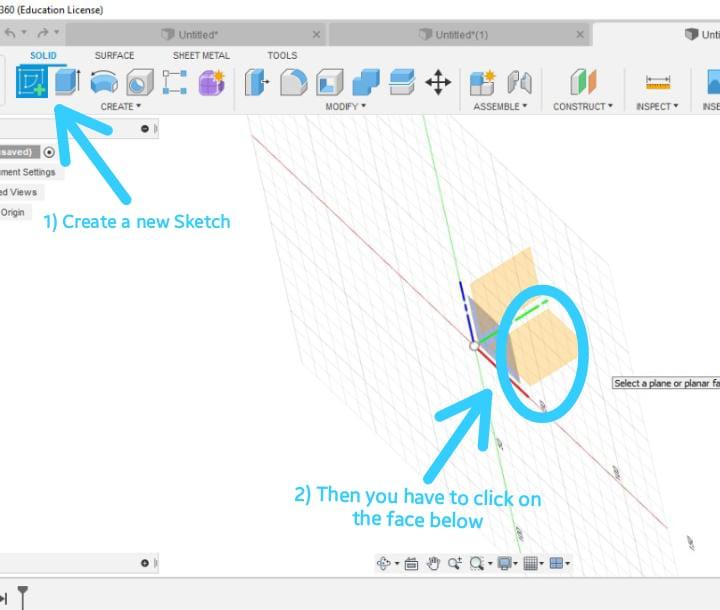
Task: Select the Measure ruler tool
Action: pyautogui.click(x=658, y=83)
